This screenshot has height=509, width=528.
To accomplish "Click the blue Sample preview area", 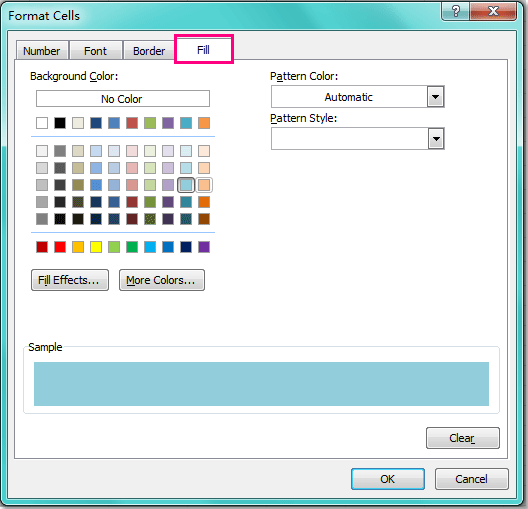I will click(x=261, y=384).
